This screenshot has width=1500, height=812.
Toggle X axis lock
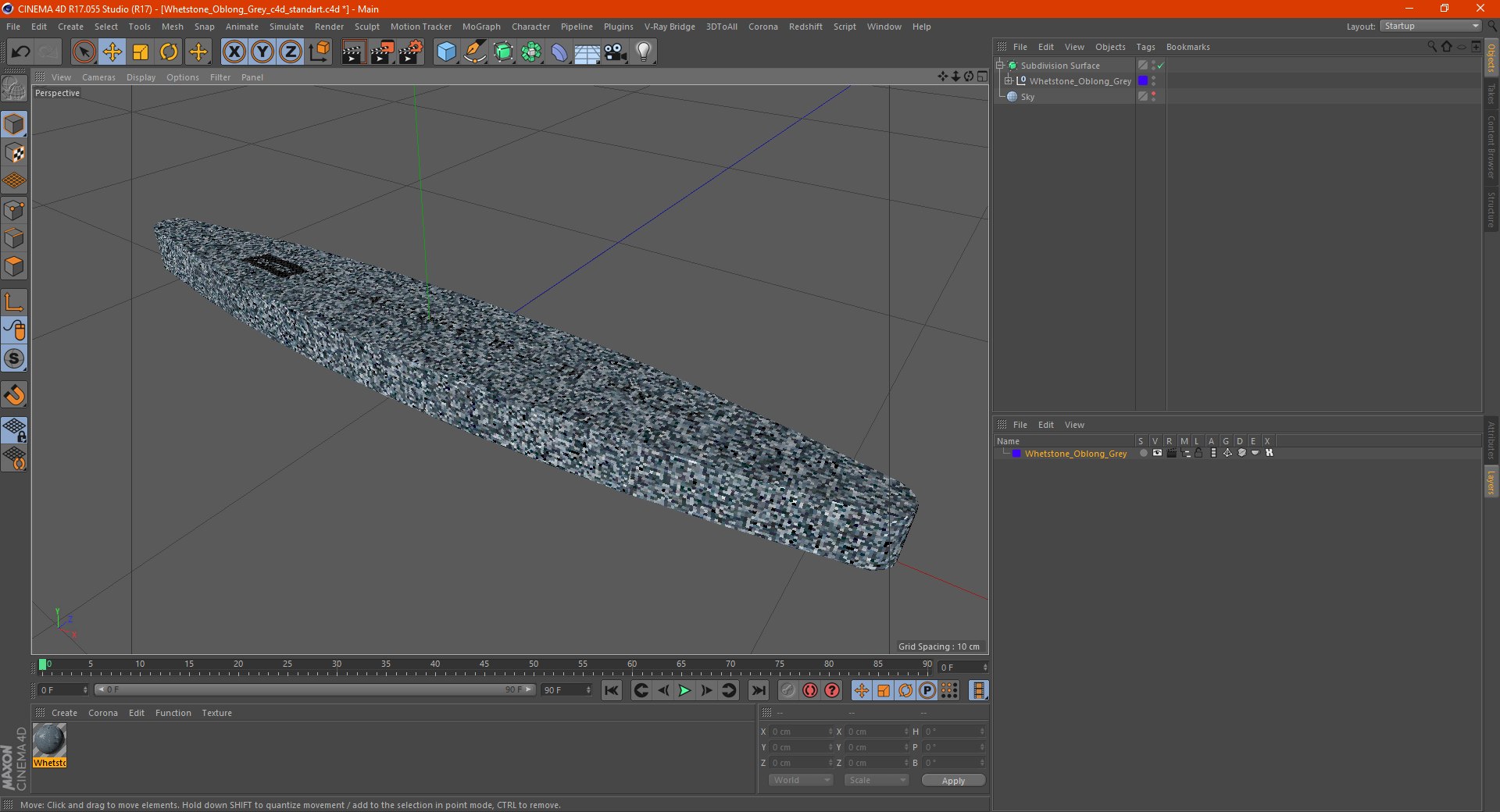tap(234, 52)
